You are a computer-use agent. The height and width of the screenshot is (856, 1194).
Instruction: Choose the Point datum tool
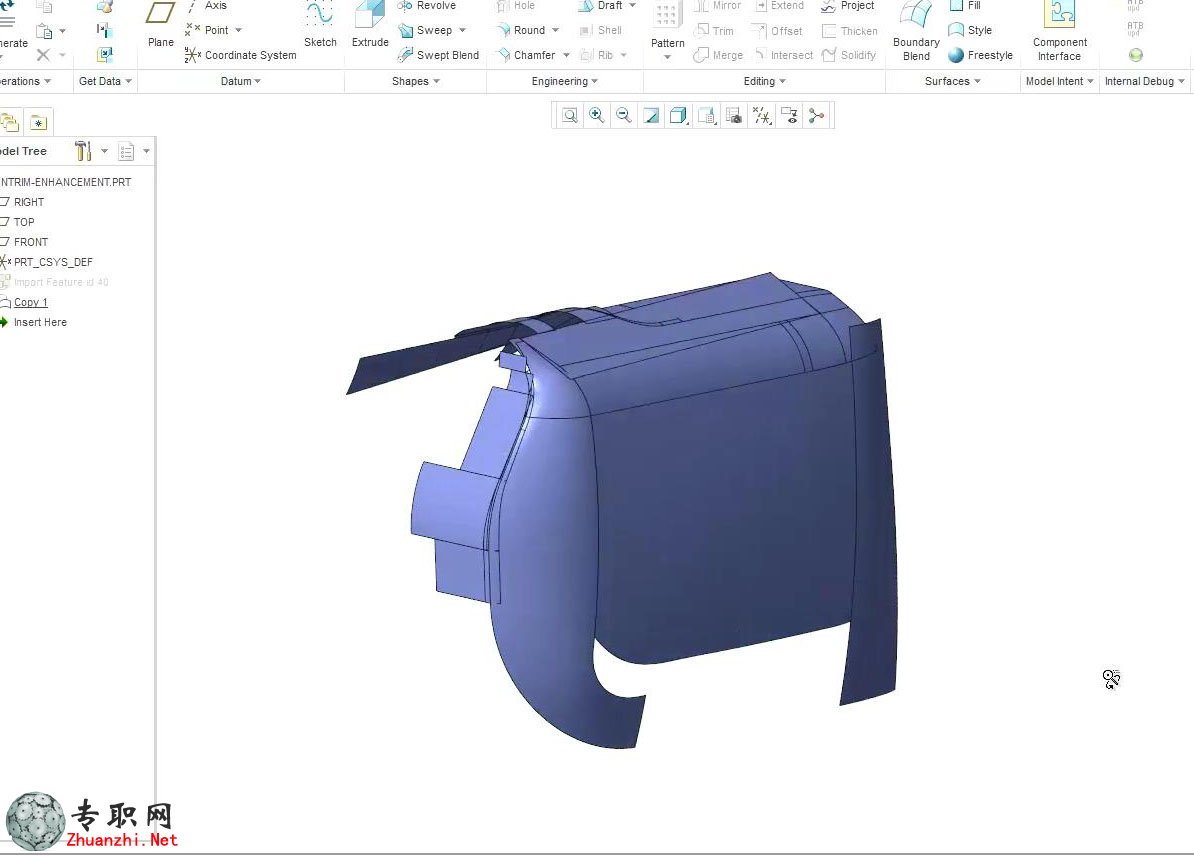(206, 30)
